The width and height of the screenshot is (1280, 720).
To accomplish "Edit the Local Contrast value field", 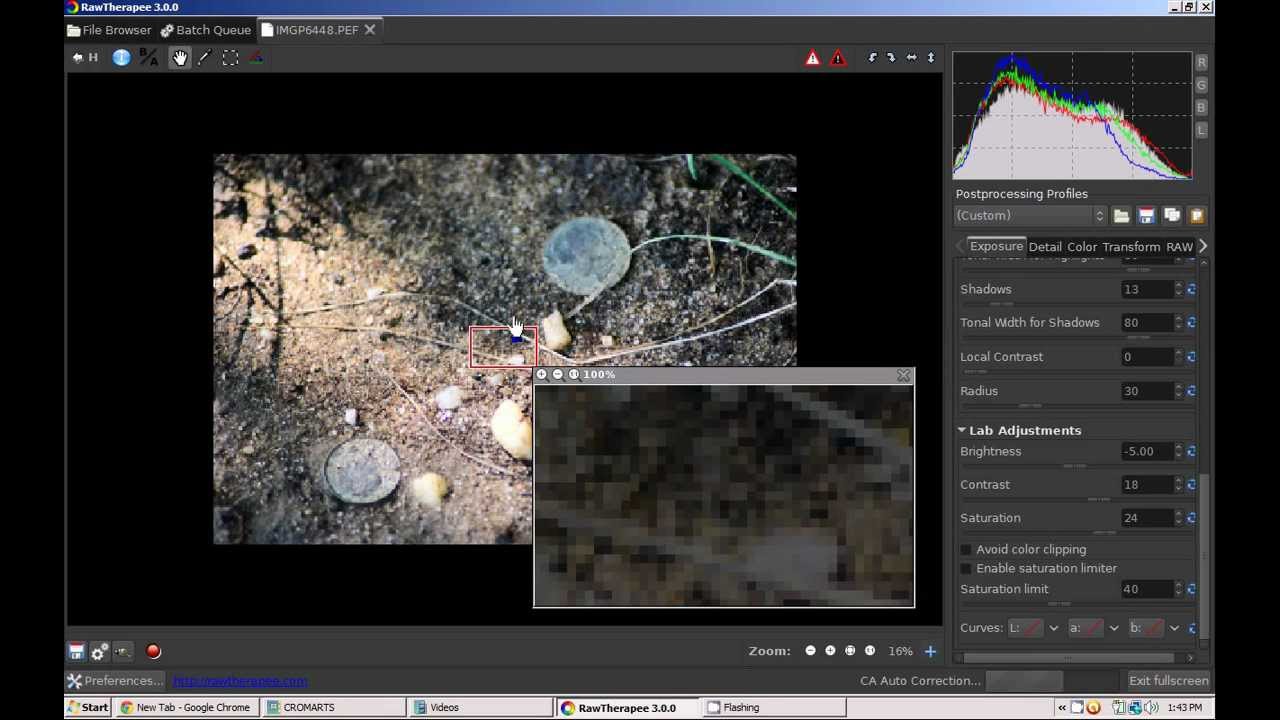I will click(x=1146, y=357).
